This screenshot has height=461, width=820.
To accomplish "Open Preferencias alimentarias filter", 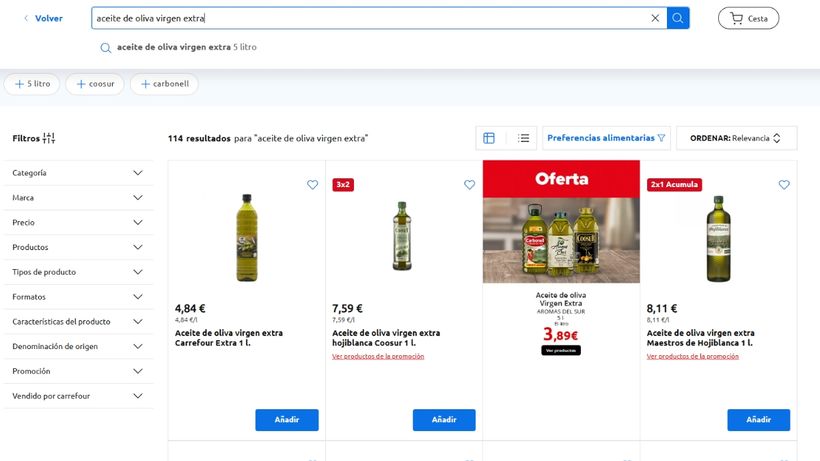I will pos(606,138).
